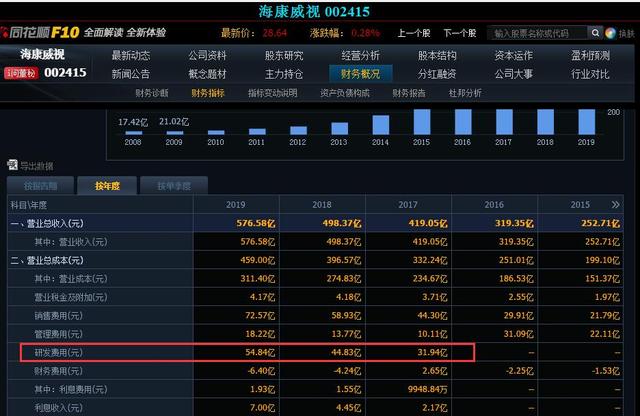This screenshot has width=640, height=416.
Task: Select the highlighted 财务概况 menu item
Action: [360, 74]
